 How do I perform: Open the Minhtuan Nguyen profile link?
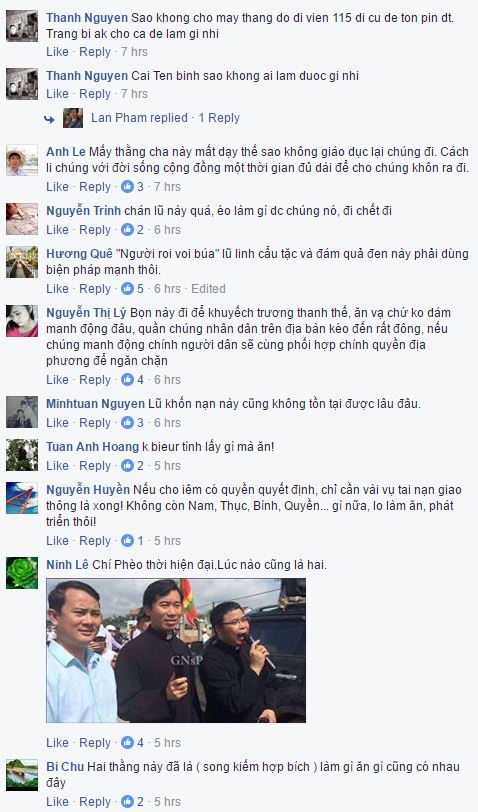coord(95,403)
